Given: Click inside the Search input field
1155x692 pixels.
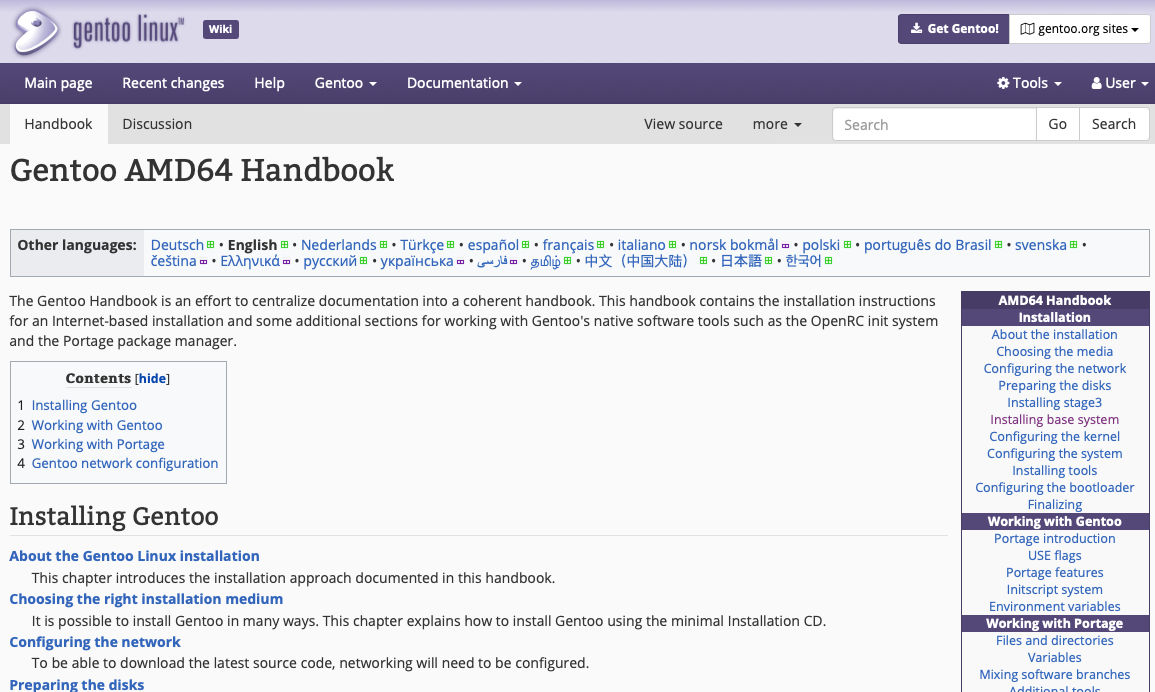Looking at the screenshot, I should 934,124.
